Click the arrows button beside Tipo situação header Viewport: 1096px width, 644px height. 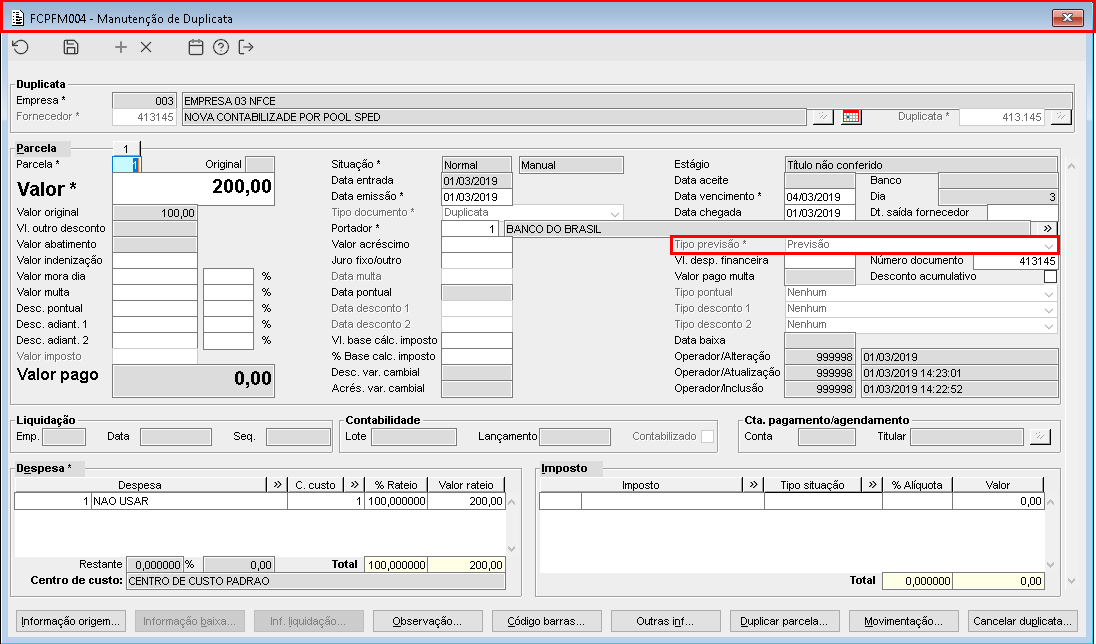click(x=872, y=485)
